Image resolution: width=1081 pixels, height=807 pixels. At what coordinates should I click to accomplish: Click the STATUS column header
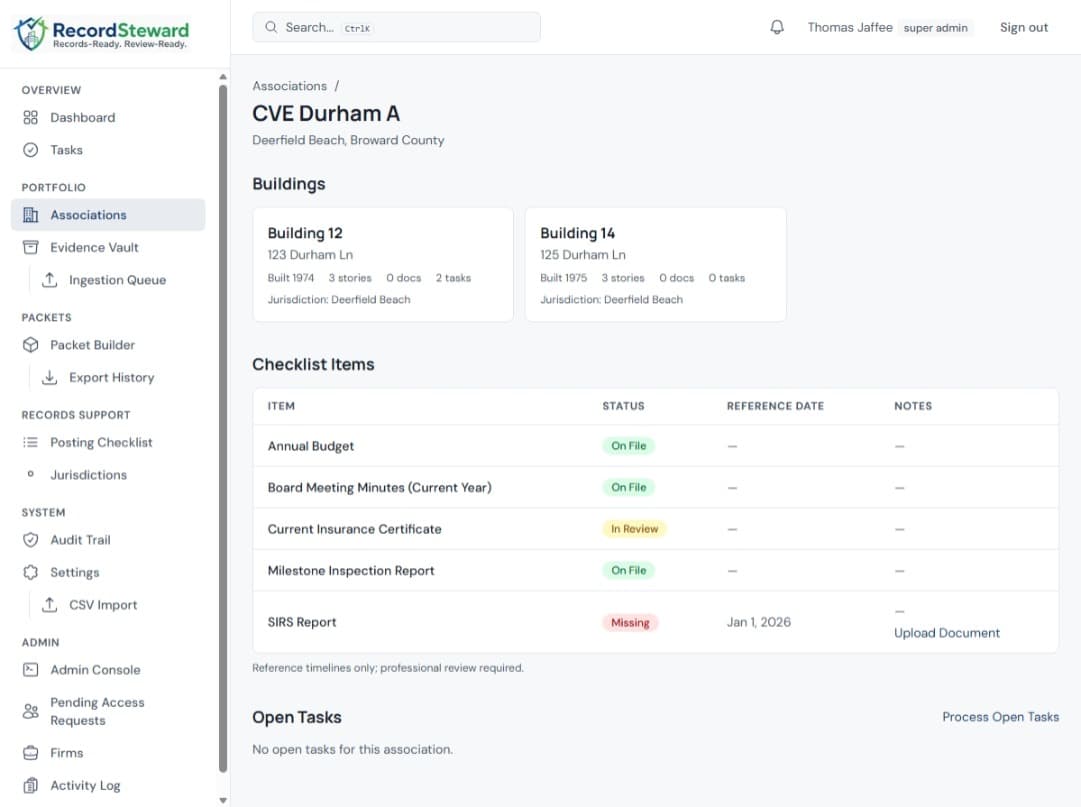click(623, 407)
